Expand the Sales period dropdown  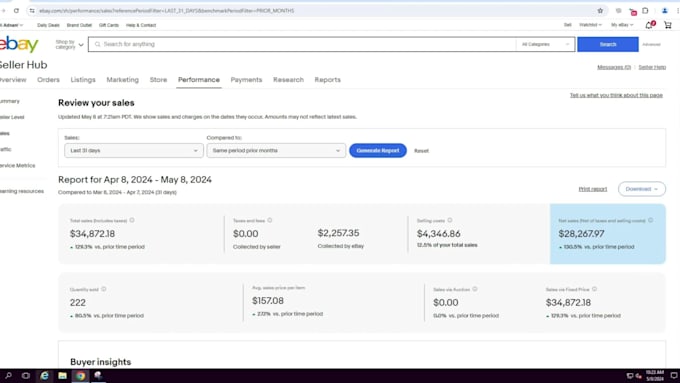(x=134, y=151)
